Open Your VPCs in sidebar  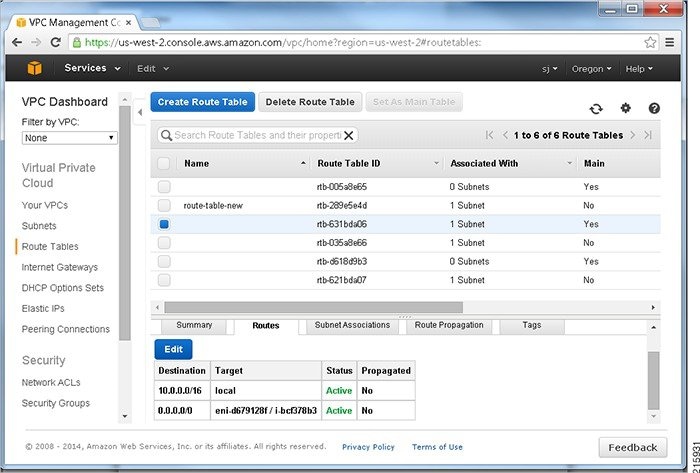(x=45, y=205)
